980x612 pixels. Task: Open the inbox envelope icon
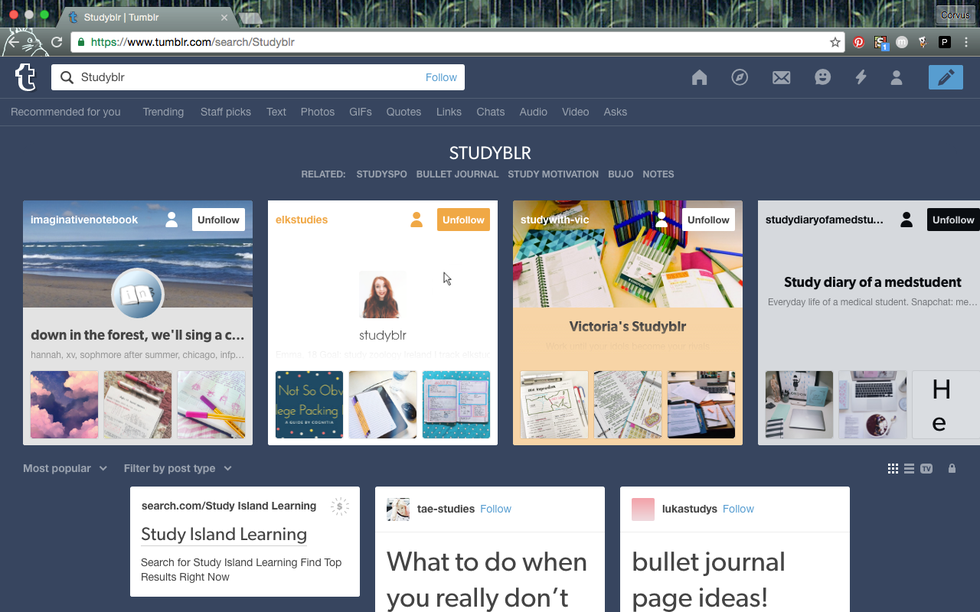pyautogui.click(x=781, y=78)
